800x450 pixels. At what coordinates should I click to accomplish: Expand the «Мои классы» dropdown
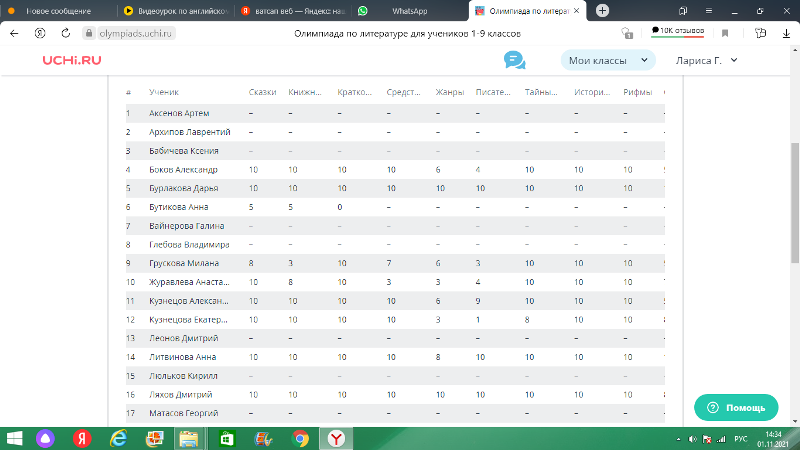click(607, 61)
